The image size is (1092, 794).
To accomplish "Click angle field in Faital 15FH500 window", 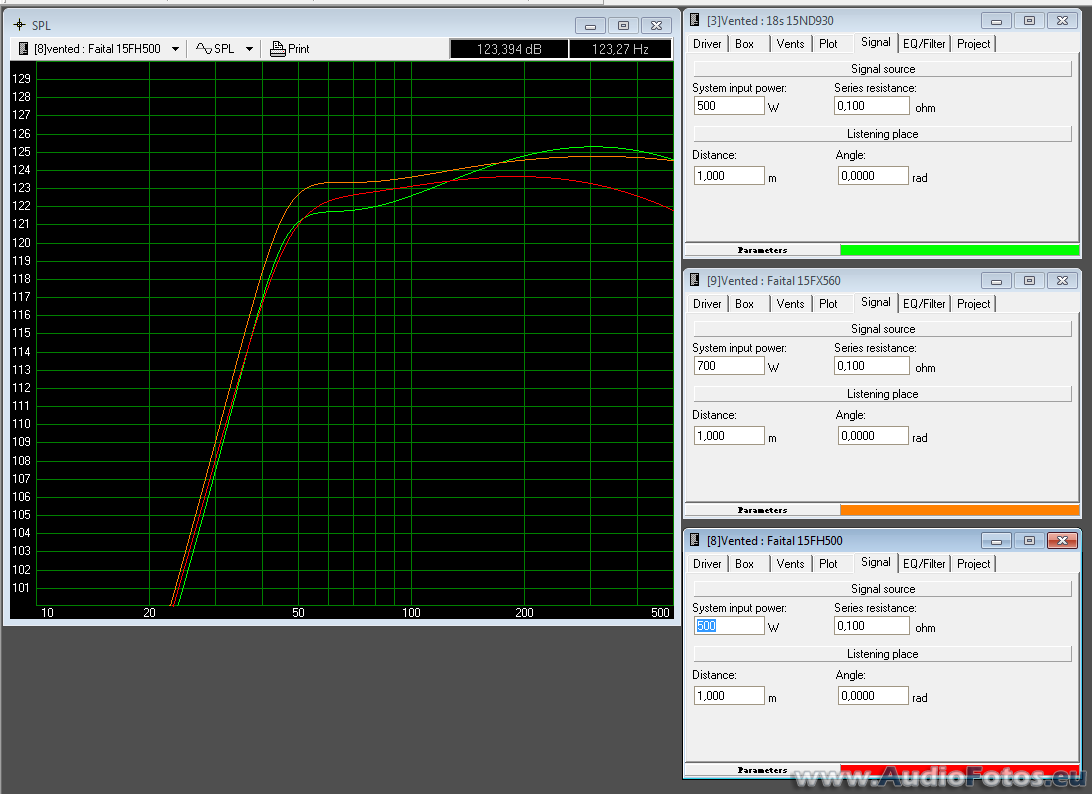I will click(x=873, y=695).
